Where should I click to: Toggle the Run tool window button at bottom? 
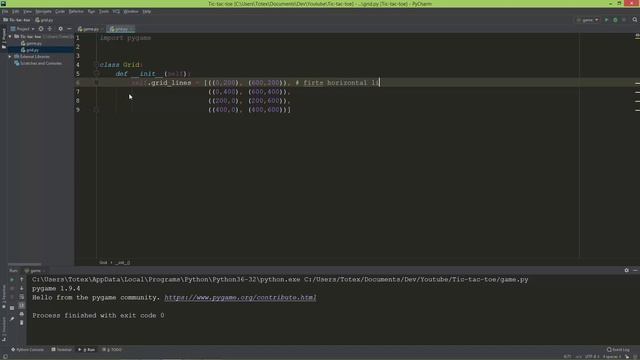(87, 350)
